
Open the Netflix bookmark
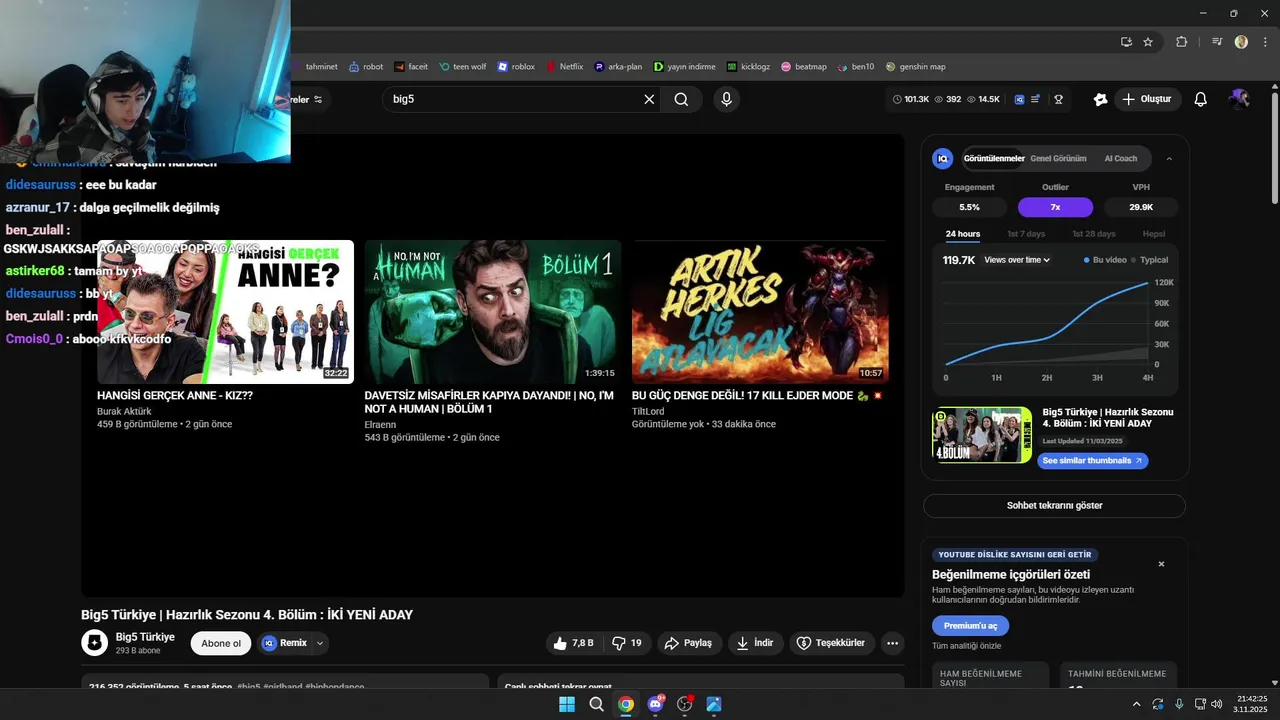[565, 67]
